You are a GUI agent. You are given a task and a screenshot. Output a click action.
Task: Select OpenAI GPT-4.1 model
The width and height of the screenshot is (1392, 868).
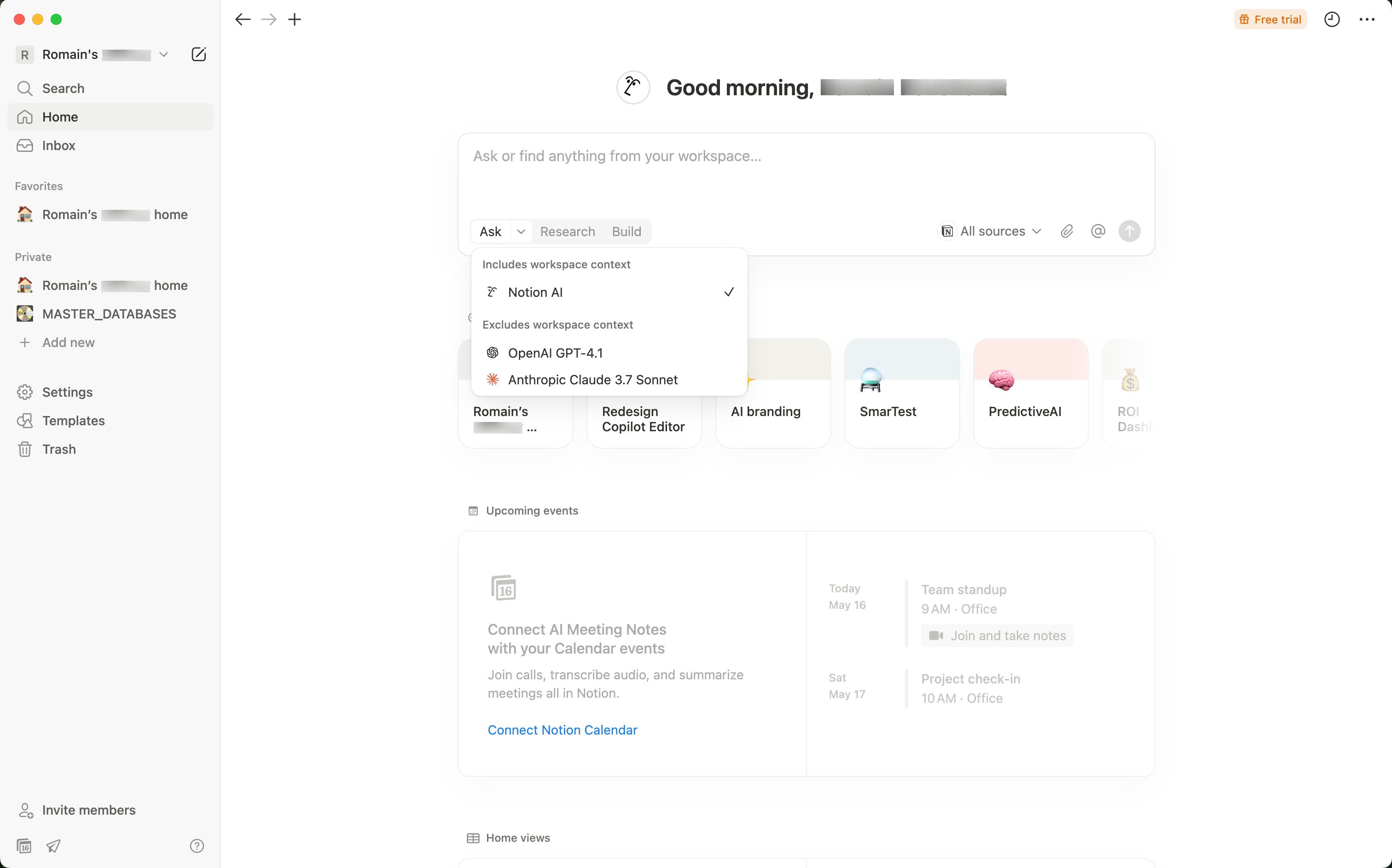(x=609, y=353)
